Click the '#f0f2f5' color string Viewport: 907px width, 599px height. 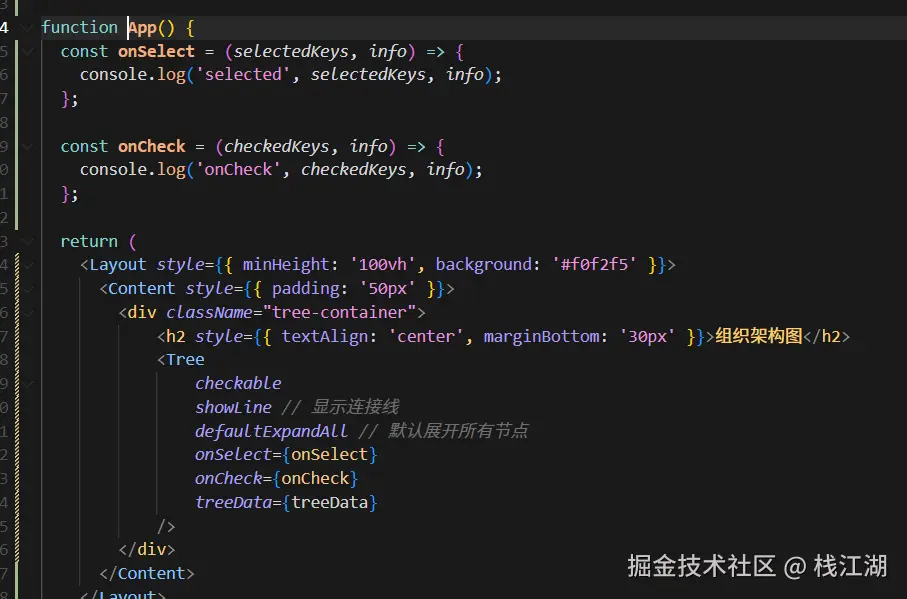pyautogui.click(x=595, y=265)
